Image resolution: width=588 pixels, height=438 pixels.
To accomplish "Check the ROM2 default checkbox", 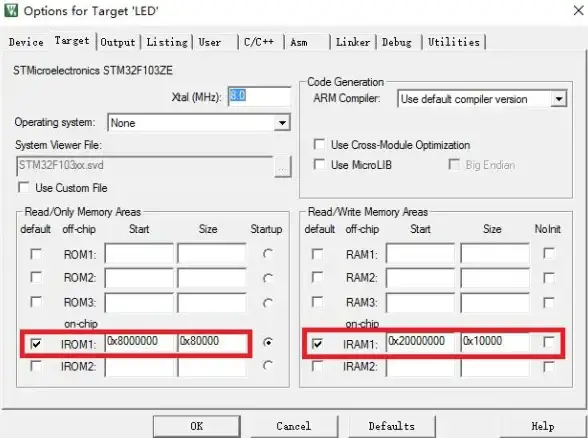I will tap(36, 278).
